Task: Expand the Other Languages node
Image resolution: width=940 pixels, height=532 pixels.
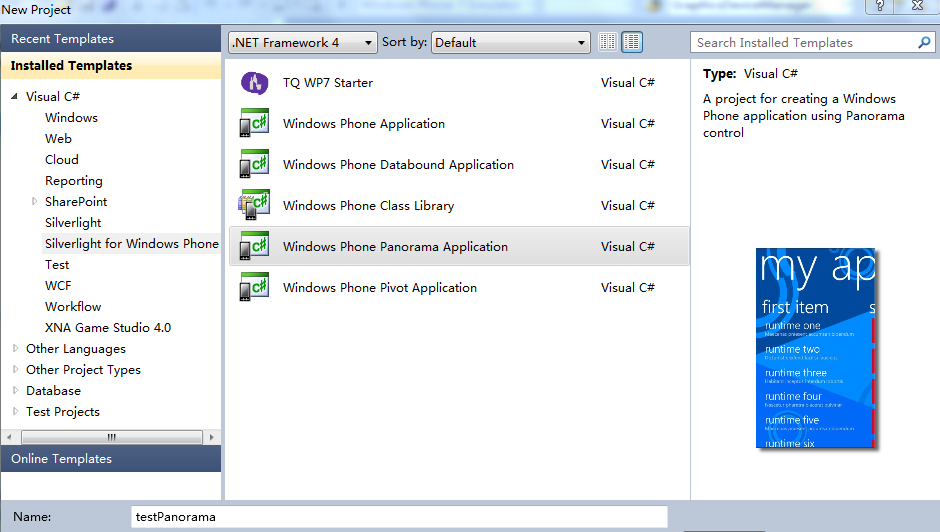Action: click(15, 348)
